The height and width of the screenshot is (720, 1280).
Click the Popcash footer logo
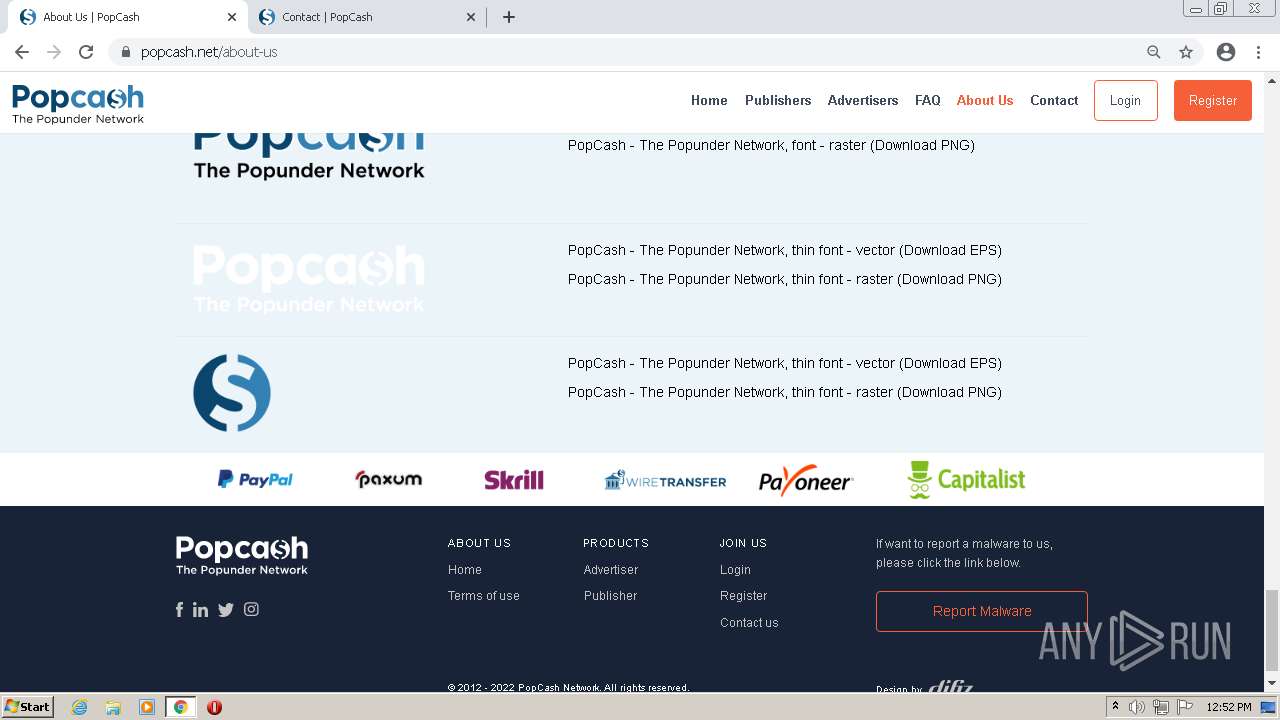[242, 555]
